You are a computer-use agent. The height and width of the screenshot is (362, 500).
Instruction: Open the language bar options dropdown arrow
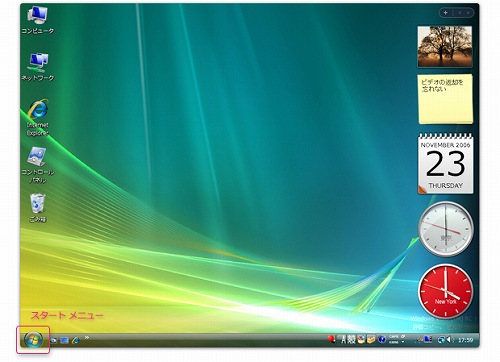403,342
